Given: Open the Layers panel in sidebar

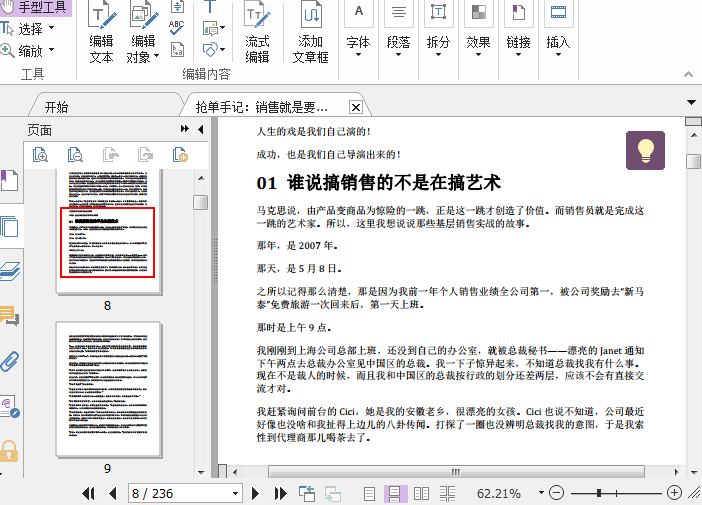Looking at the screenshot, I should [x=10, y=271].
